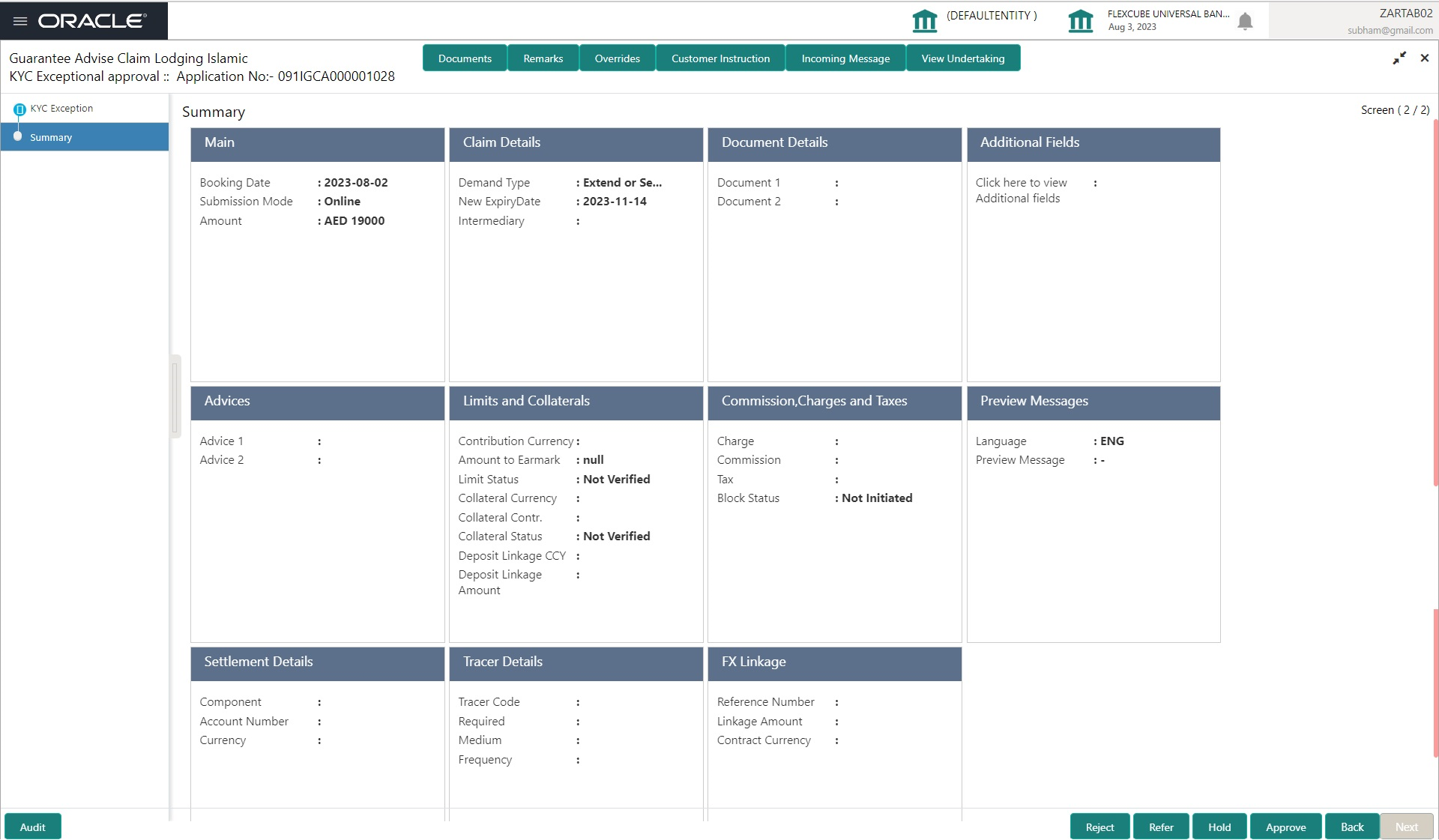Show the Overrides panel
1439x840 pixels.
coord(617,58)
